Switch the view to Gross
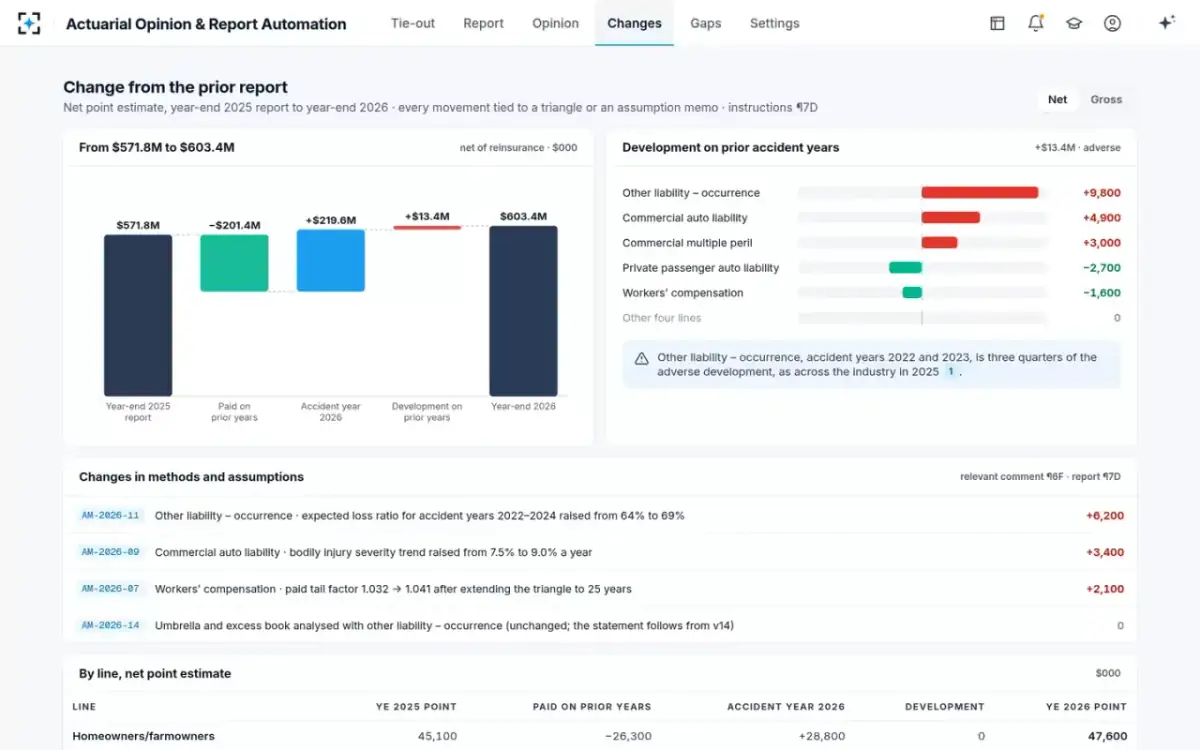This screenshot has height=750, width=1200. 1106,100
